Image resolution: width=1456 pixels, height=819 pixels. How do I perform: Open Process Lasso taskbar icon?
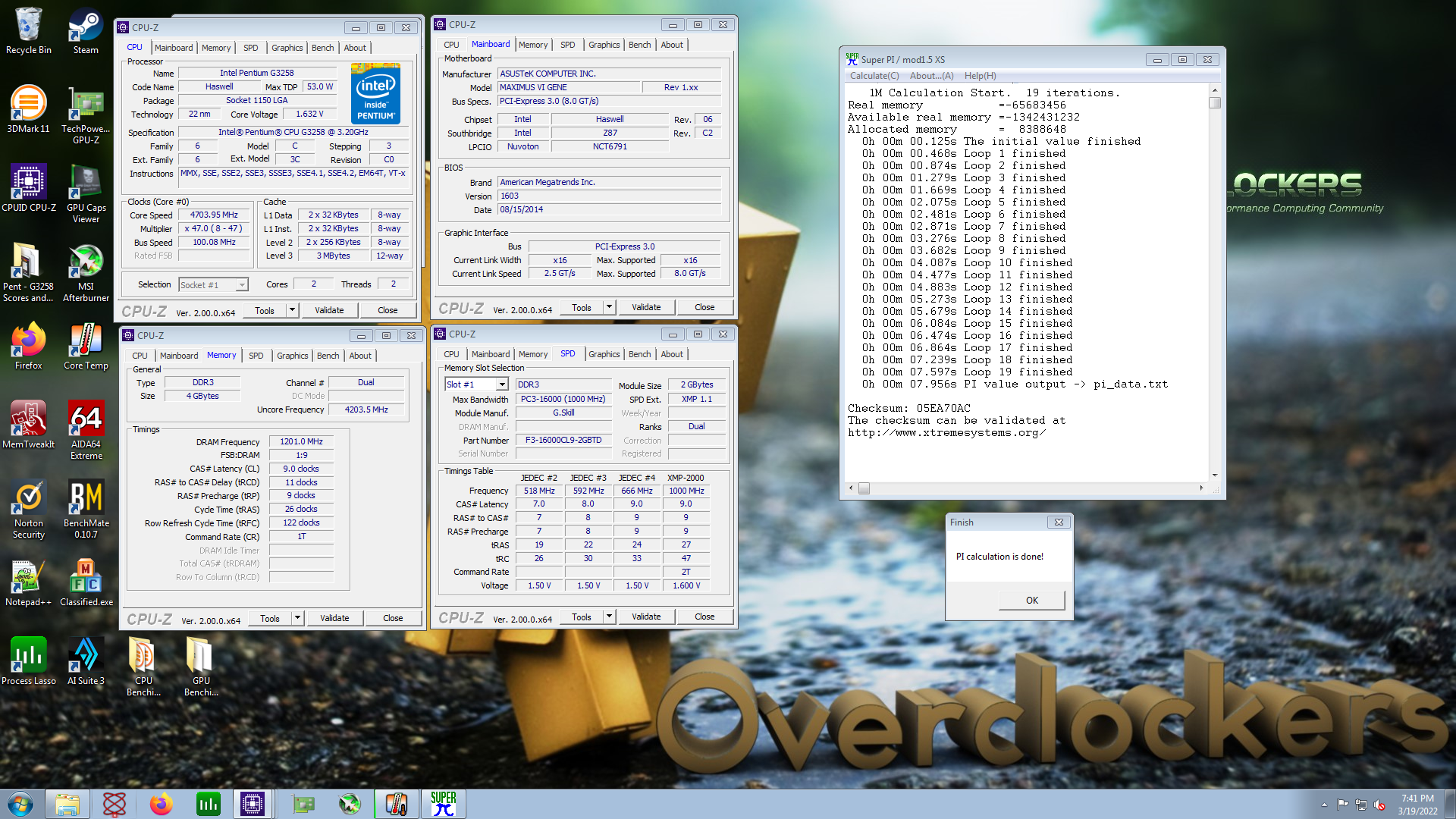pyautogui.click(x=208, y=804)
